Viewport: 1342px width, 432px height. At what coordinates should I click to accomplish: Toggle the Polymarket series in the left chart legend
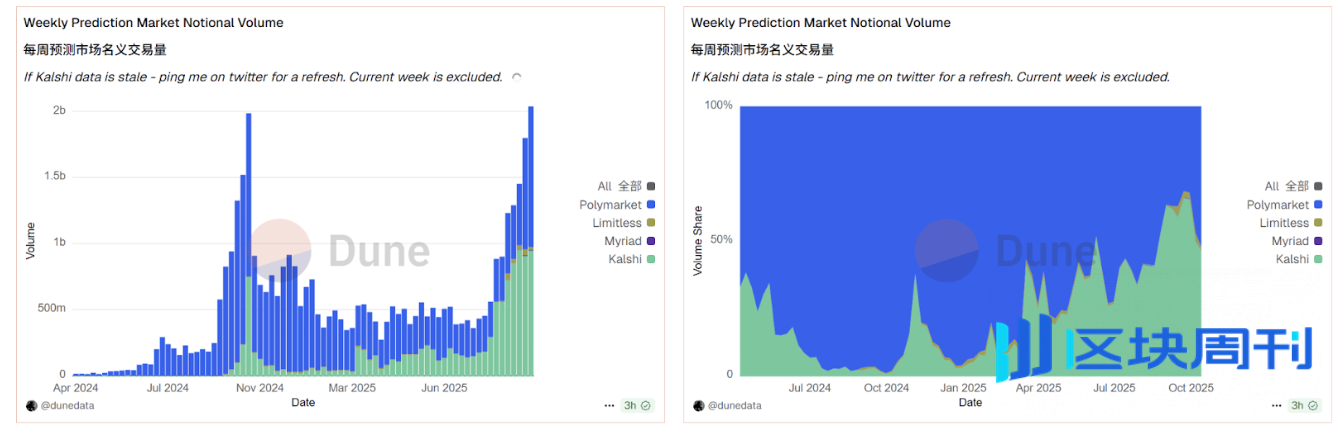[x=610, y=205]
